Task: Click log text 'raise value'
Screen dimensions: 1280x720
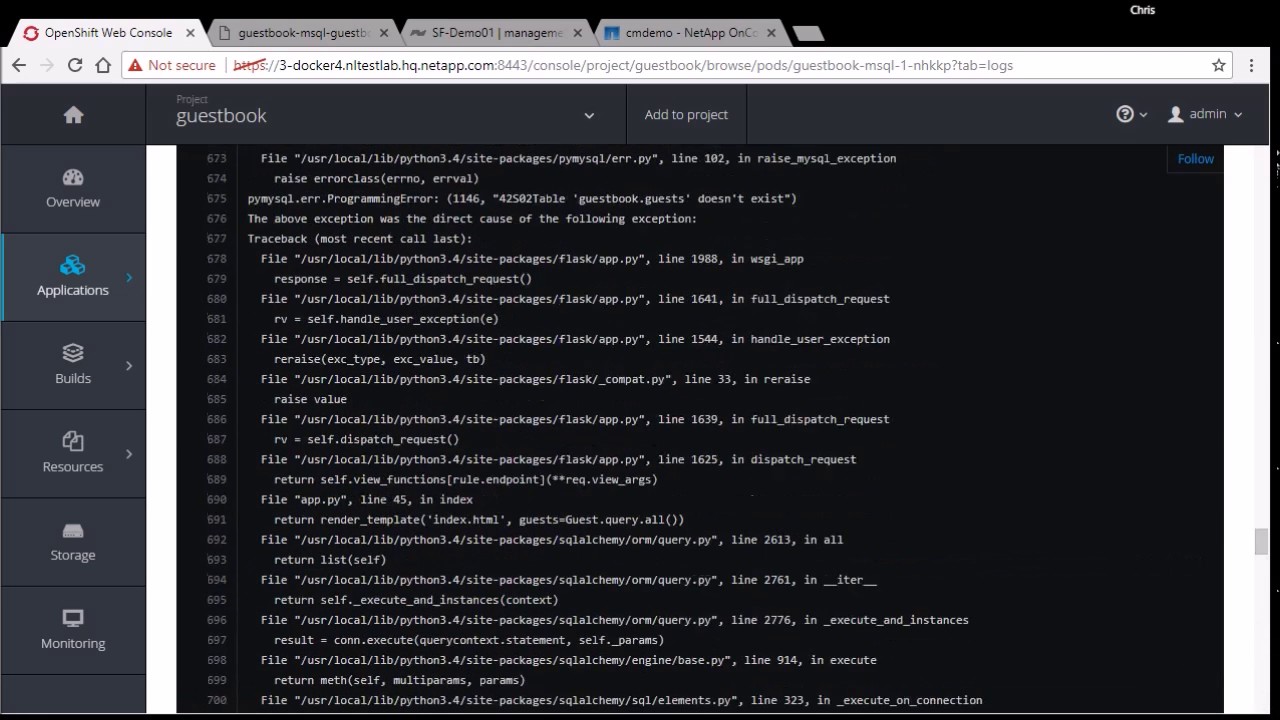Action: point(310,399)
